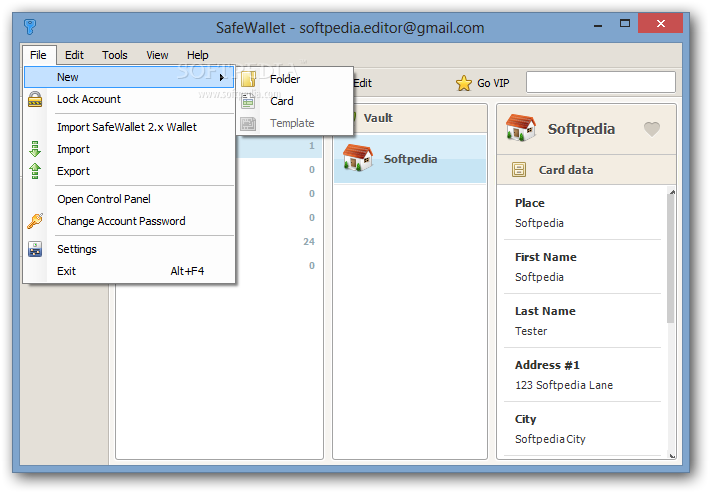
Task: Open the Help menu
Action: 197,55
